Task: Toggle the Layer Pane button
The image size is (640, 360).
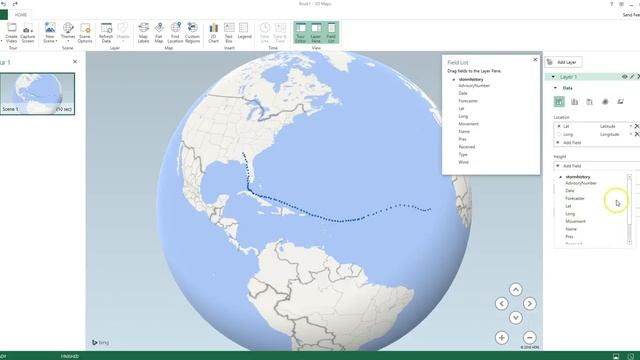Action: [316, 33]
